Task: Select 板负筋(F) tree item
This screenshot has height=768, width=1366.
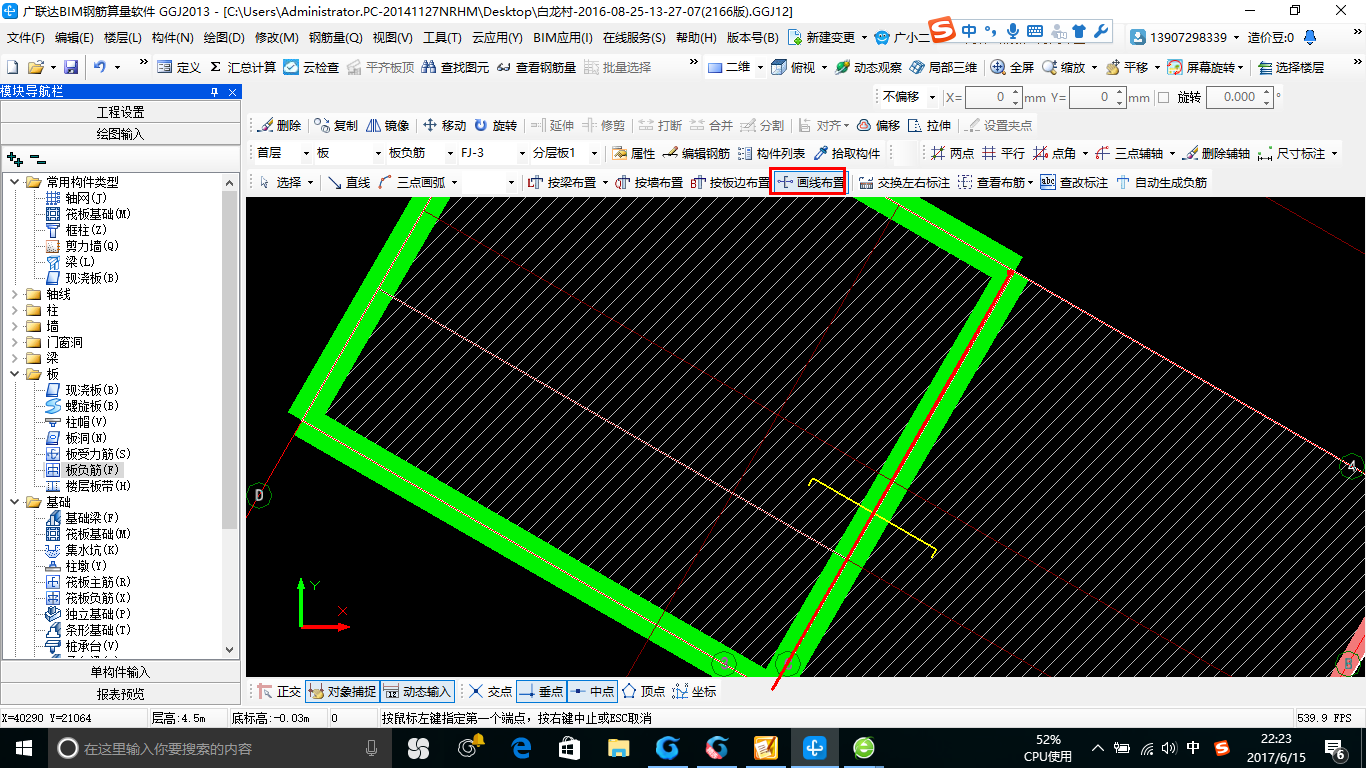Action: (x=92, y=470)
